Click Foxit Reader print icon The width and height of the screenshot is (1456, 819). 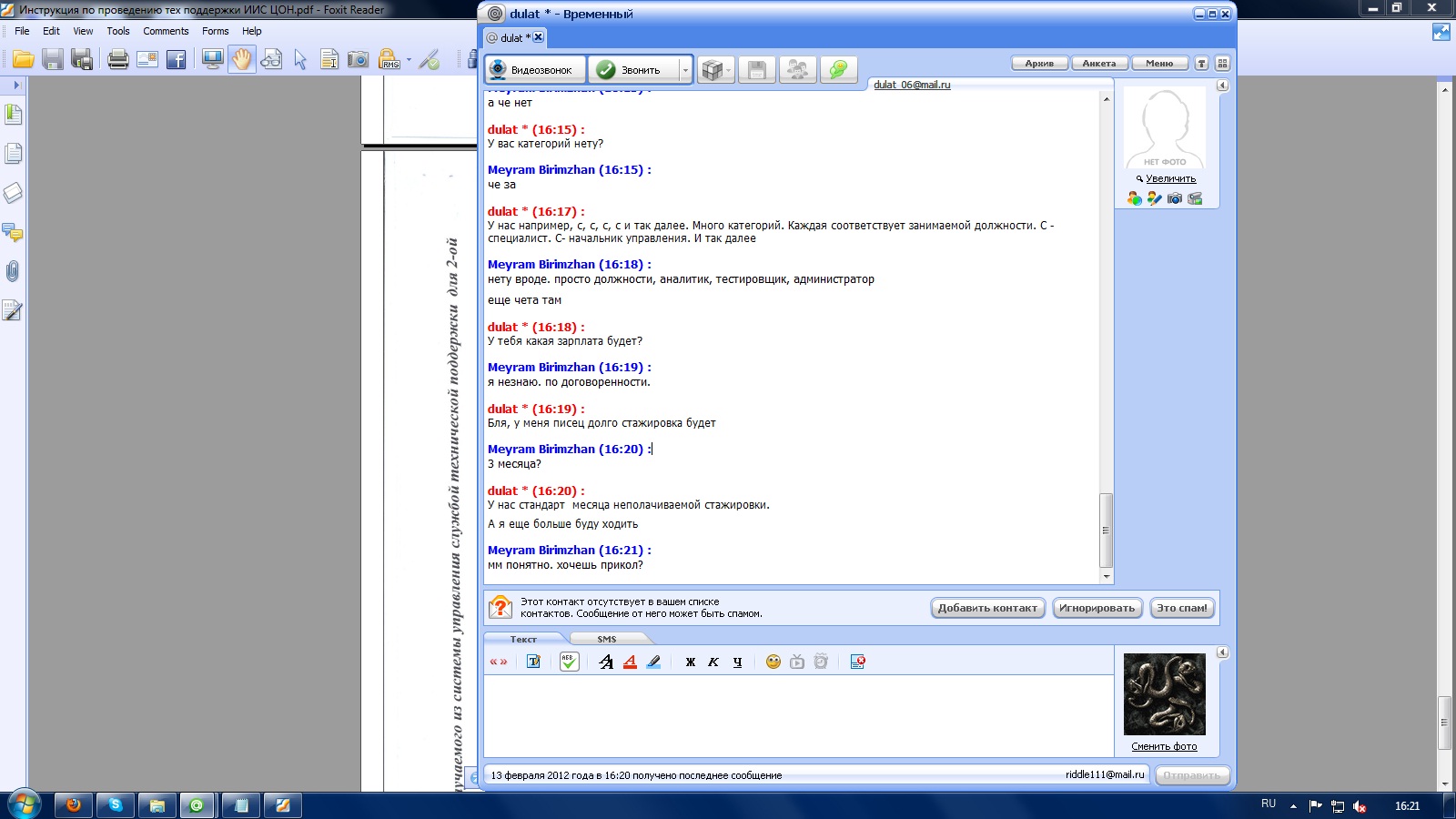tap(118, 60)
